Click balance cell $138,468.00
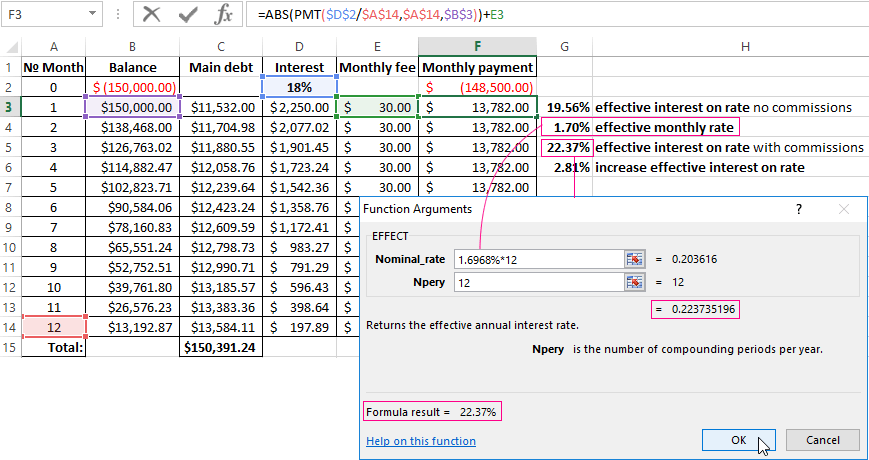This screenshot has width=869, height=460. (x=132, y=127)
